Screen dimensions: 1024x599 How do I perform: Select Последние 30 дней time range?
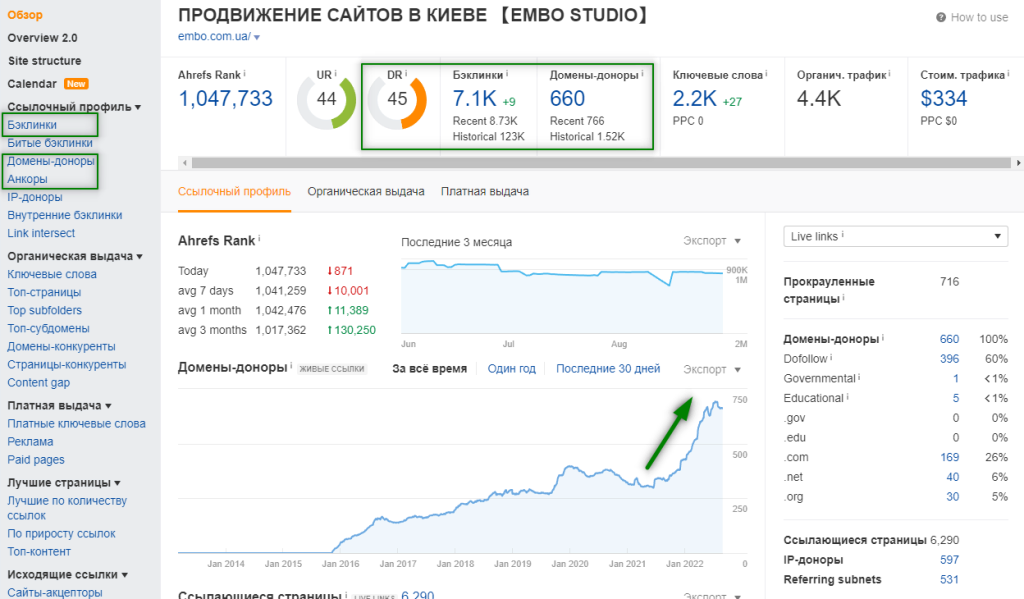tap(608, 369)
